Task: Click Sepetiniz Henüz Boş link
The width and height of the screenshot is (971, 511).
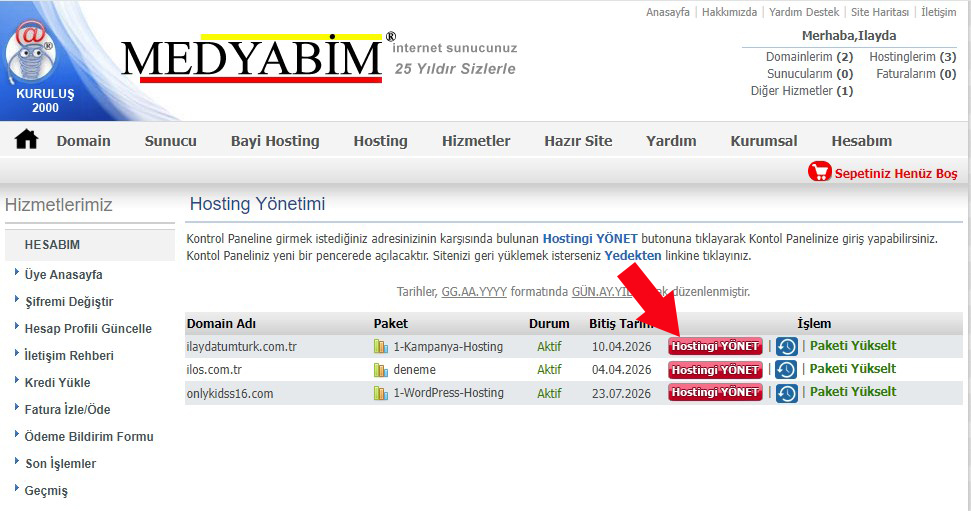Action: point(895,173)
